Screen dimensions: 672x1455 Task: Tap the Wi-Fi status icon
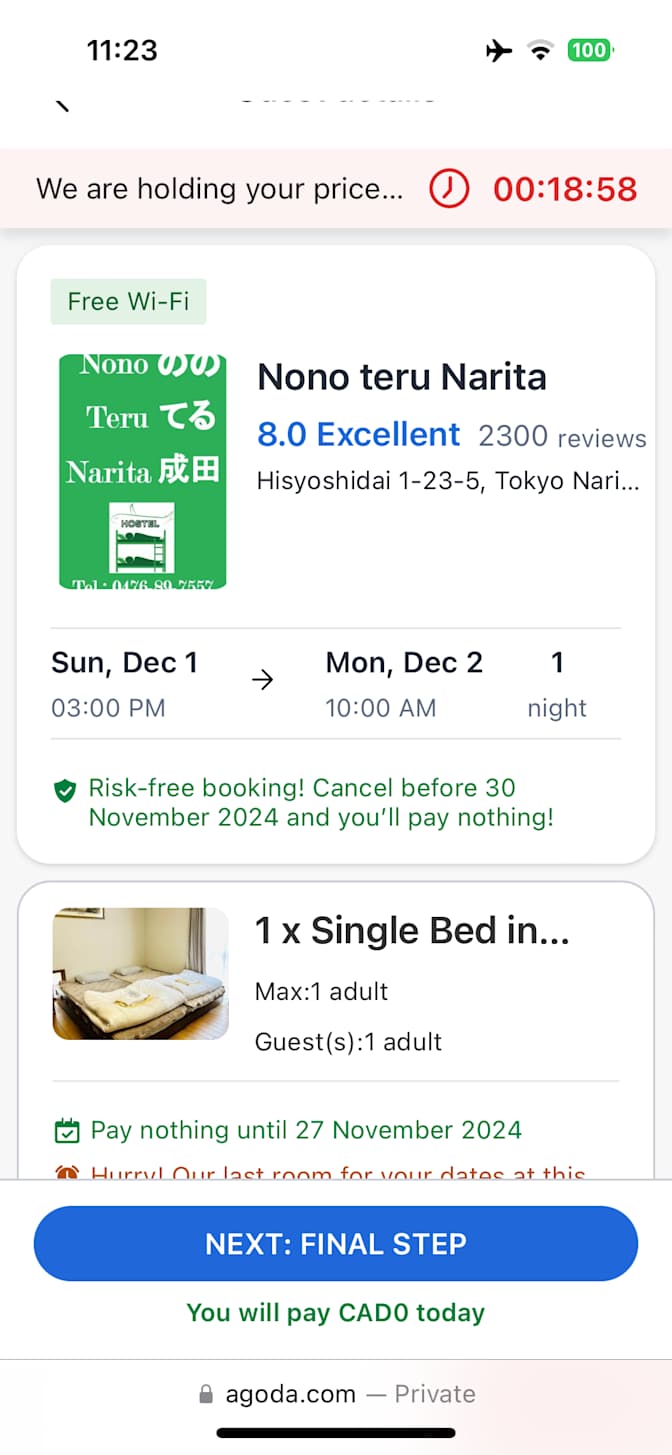(x=541, y=50)
